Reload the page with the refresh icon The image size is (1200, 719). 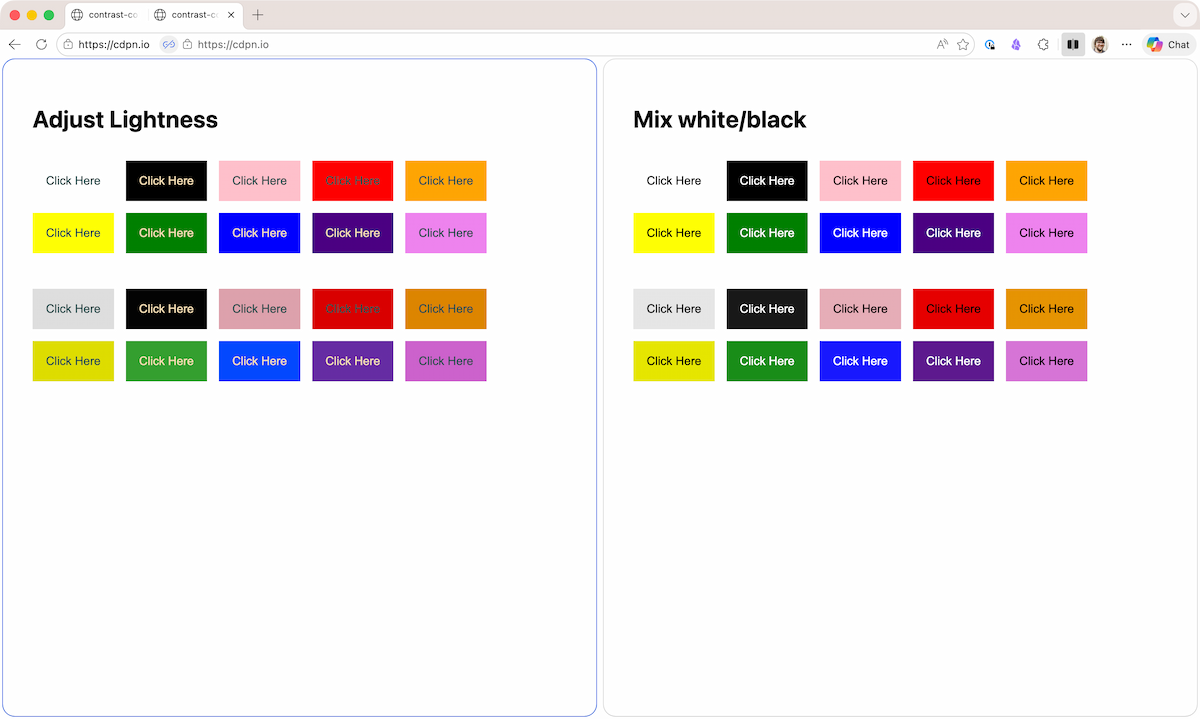point(41,44)
